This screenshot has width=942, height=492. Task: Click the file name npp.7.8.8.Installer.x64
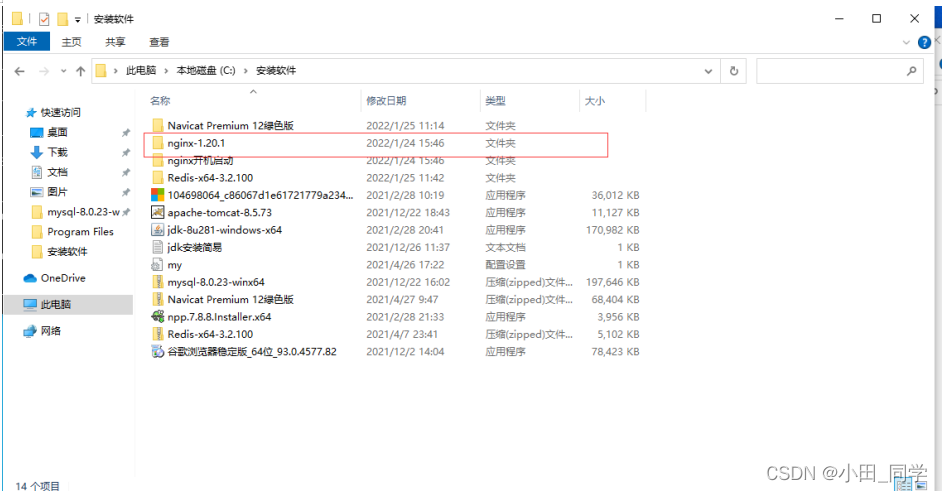coord(219,317)
